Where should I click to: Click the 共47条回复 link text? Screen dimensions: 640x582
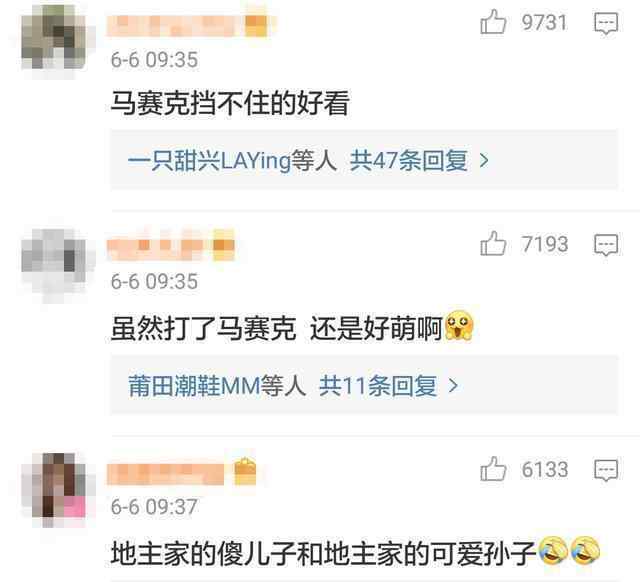click(409, 160)
